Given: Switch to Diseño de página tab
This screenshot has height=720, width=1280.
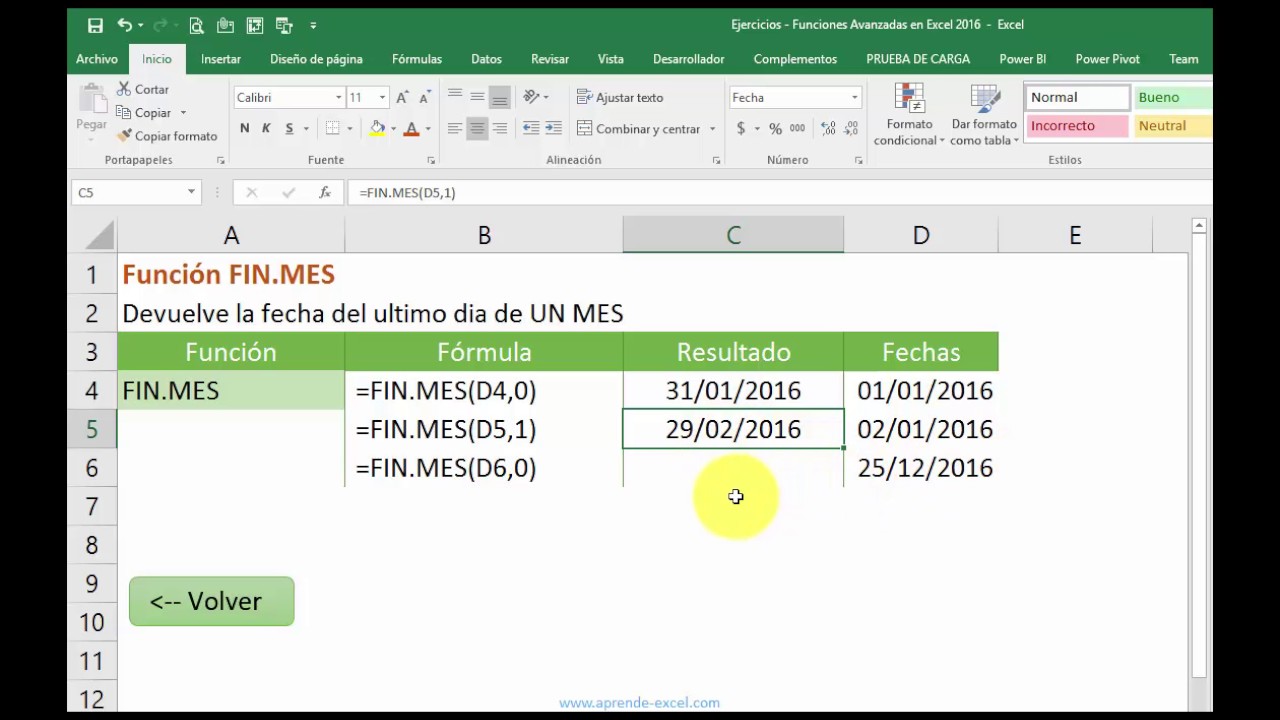Looking at the screenshot, I should 316,59.
